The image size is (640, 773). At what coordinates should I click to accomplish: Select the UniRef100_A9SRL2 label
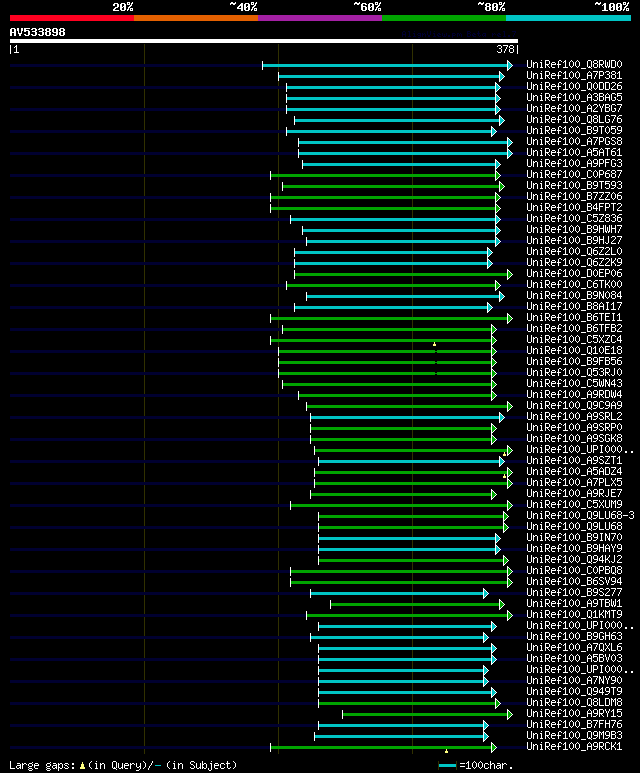tap(574, 417)
